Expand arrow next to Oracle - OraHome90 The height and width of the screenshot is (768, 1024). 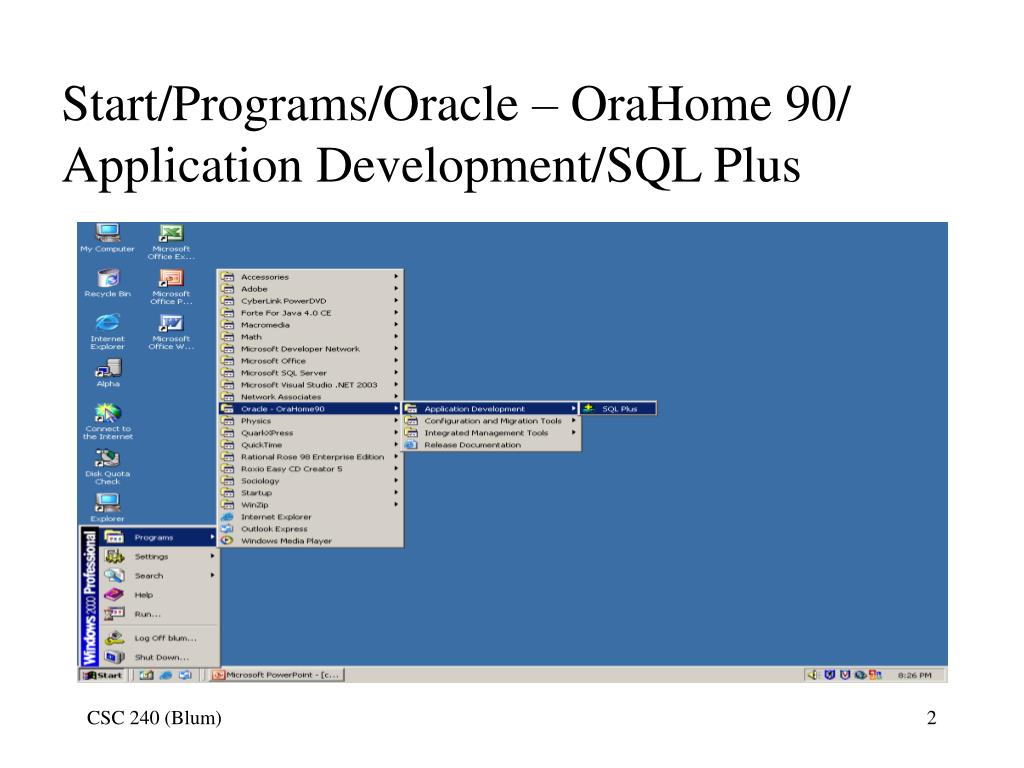pyautogui.click(x=396, y=408)
